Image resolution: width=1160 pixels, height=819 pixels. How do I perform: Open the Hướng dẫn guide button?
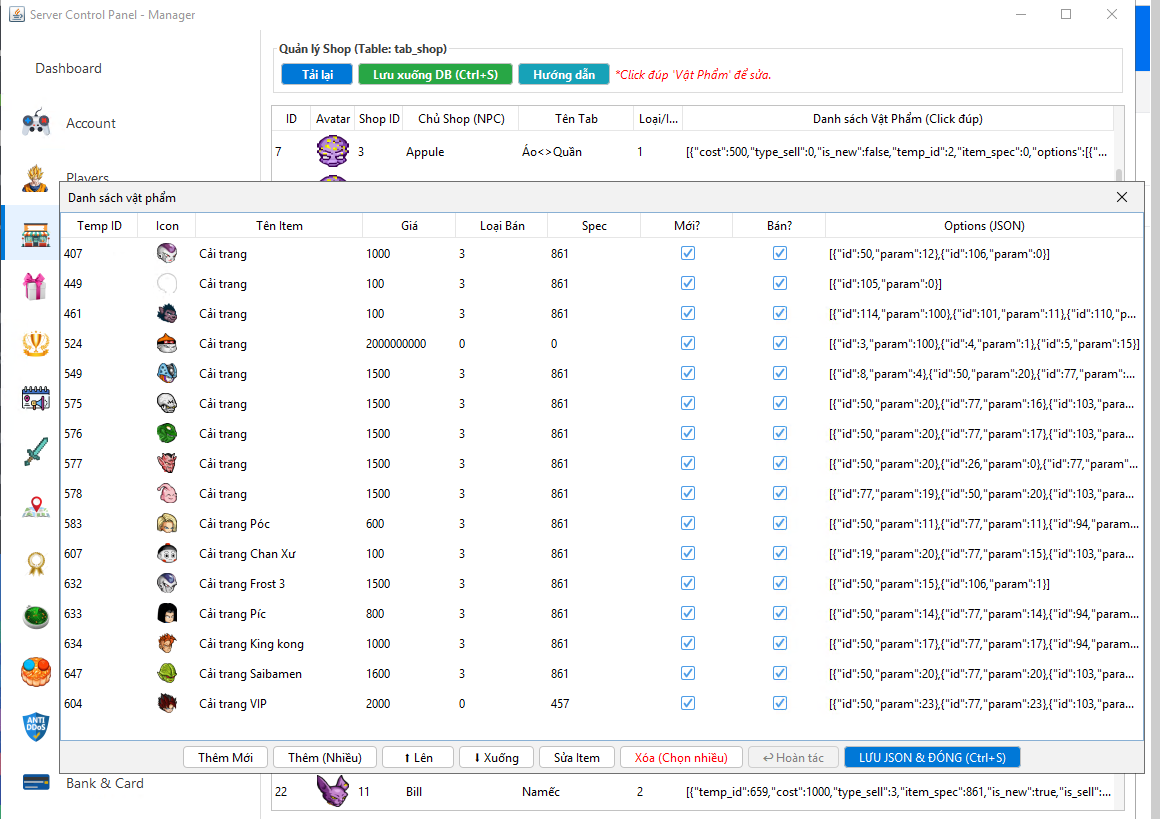click(564, 74)
